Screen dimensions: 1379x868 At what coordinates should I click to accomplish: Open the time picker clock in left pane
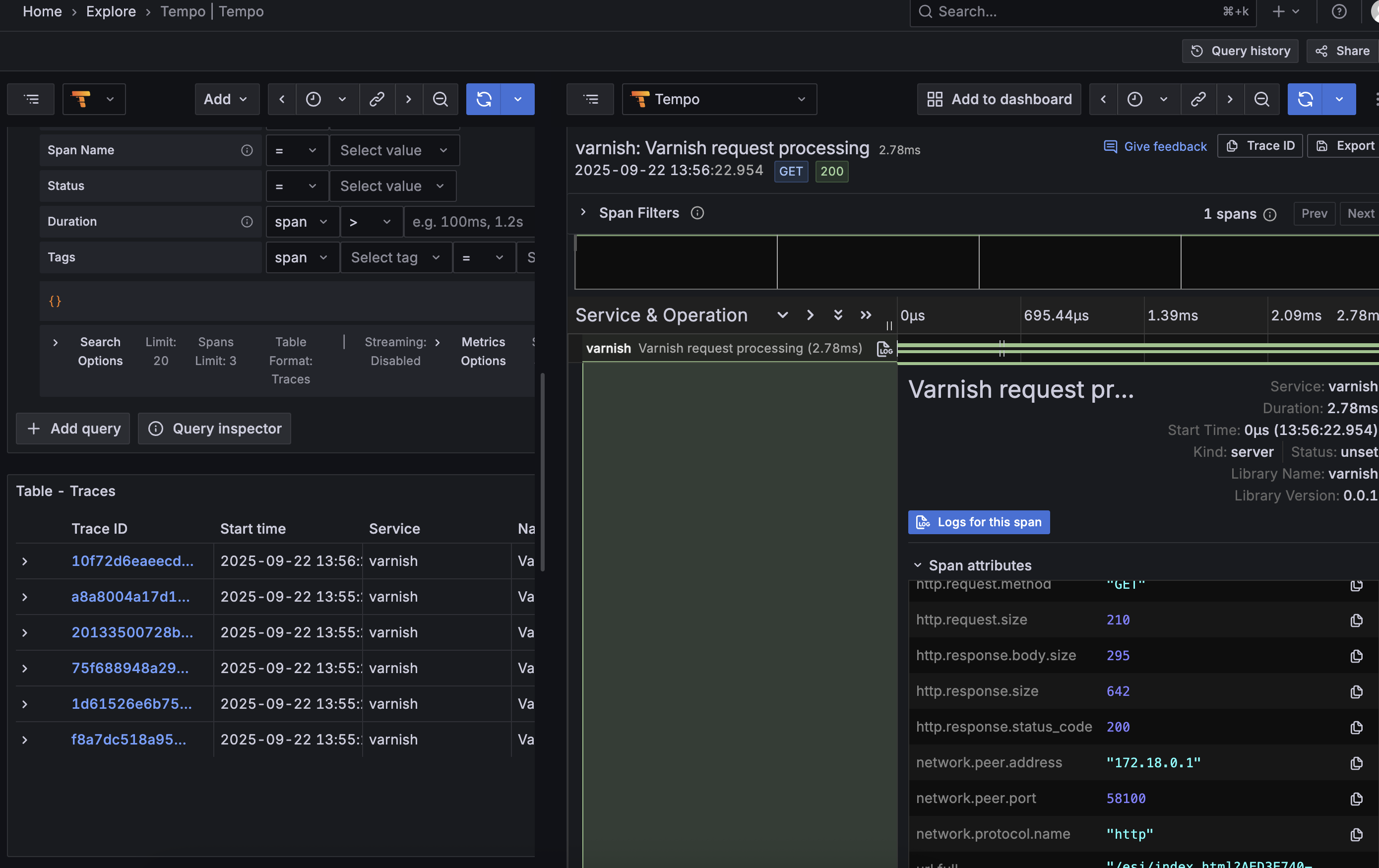[x=313, y=99]
